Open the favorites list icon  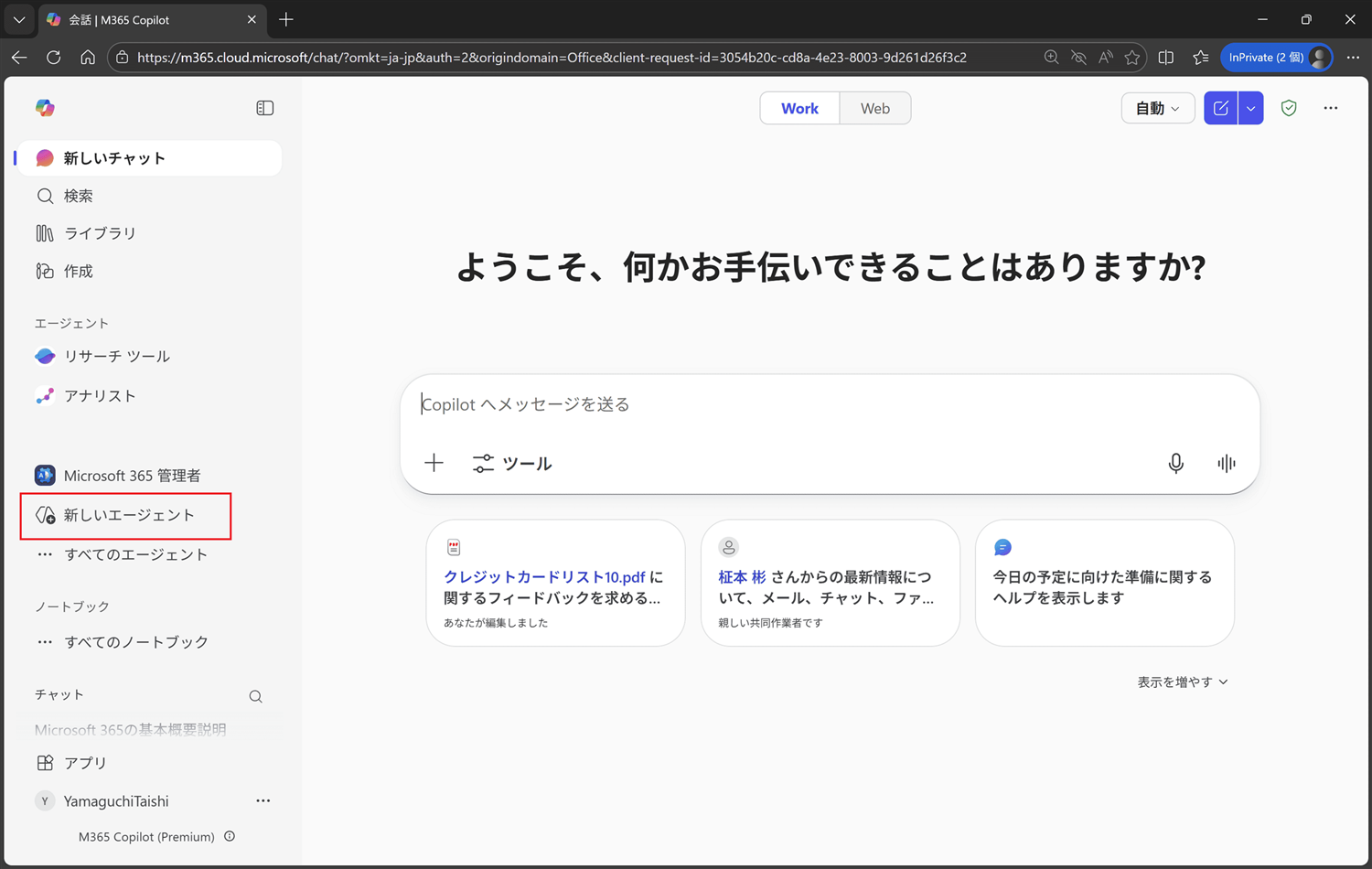point(1201,57)
